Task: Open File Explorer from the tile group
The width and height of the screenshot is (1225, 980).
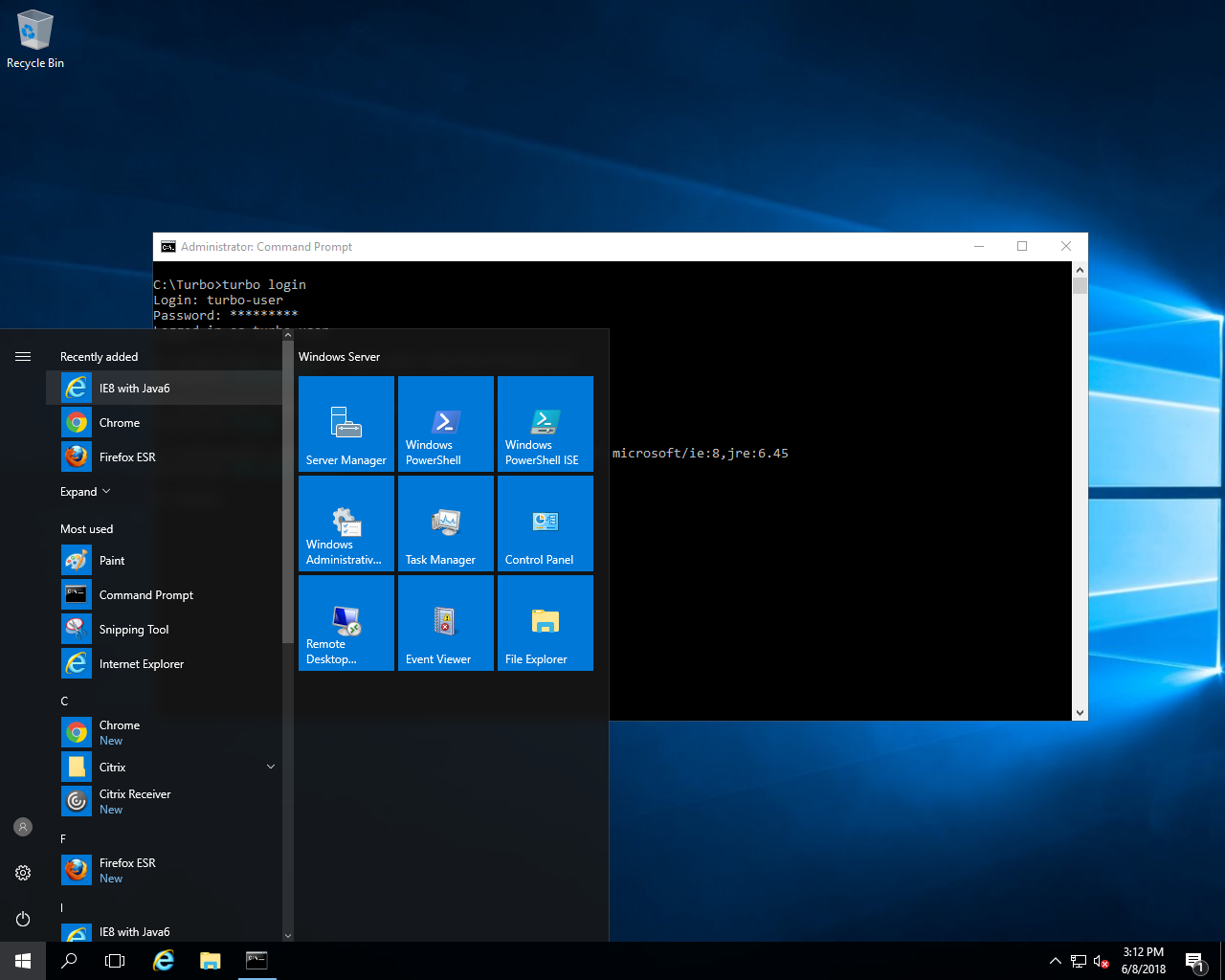Action: click(x=545, y=623)
